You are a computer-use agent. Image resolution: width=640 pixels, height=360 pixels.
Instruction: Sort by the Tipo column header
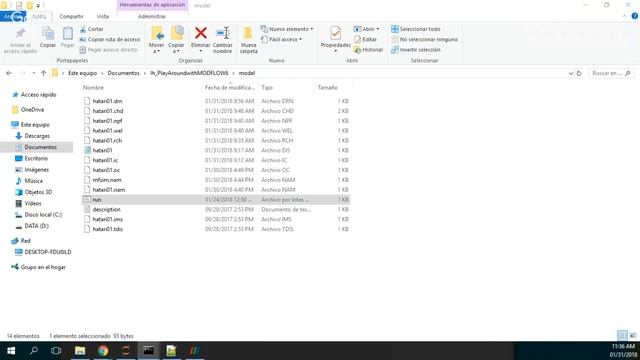[267, 87]
